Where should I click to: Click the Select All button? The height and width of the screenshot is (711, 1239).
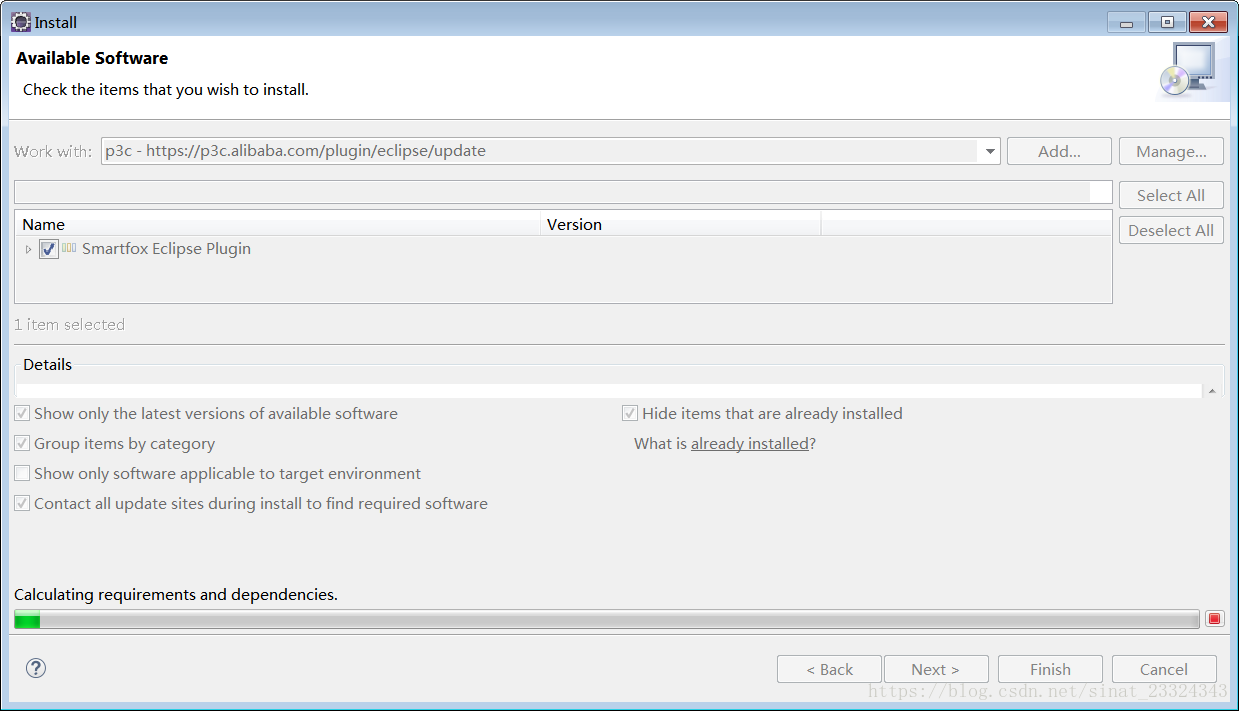pyautogui.click(x=1171, y=195)
